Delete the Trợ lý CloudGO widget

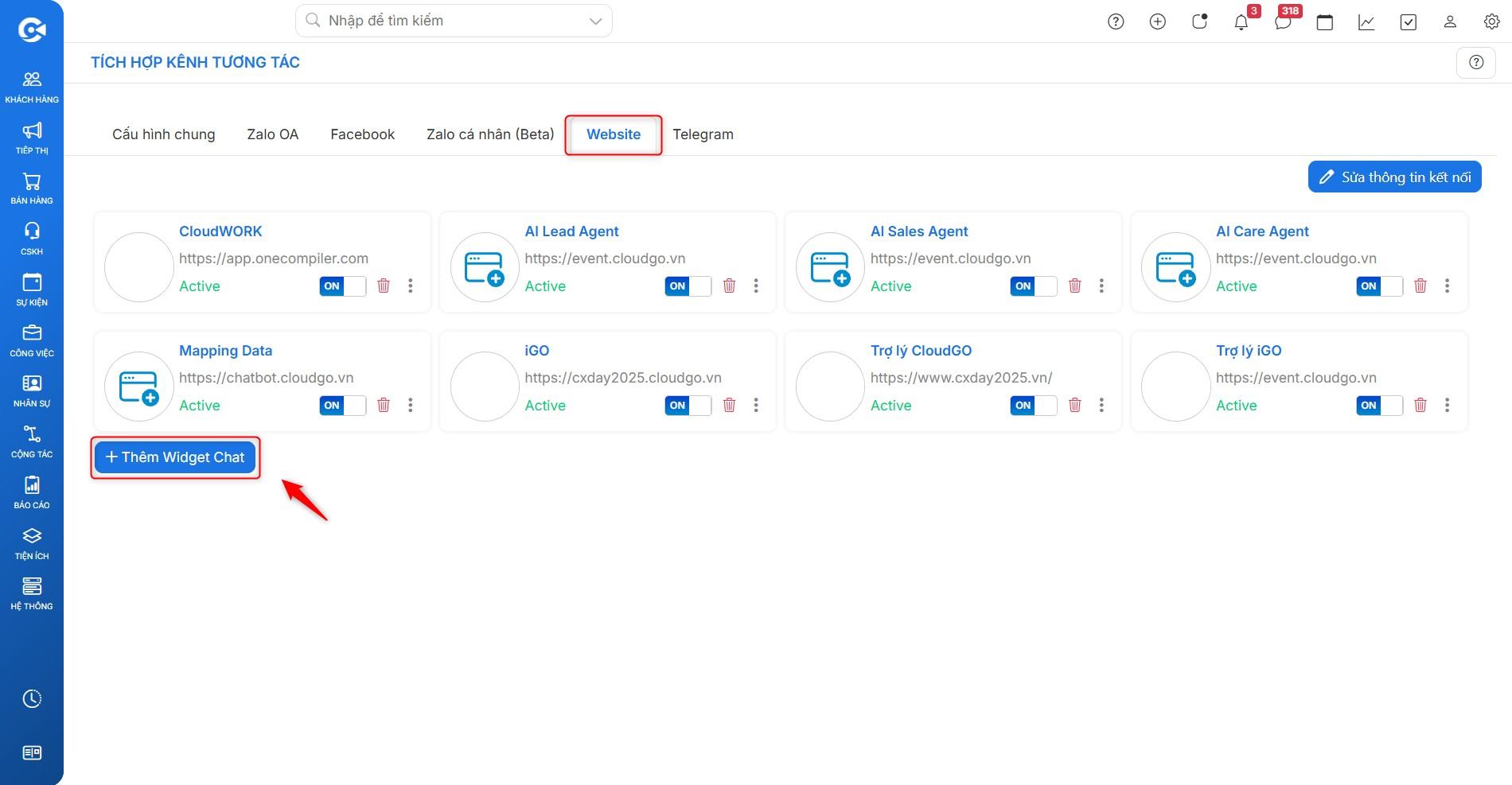[x=1075, y=405]
